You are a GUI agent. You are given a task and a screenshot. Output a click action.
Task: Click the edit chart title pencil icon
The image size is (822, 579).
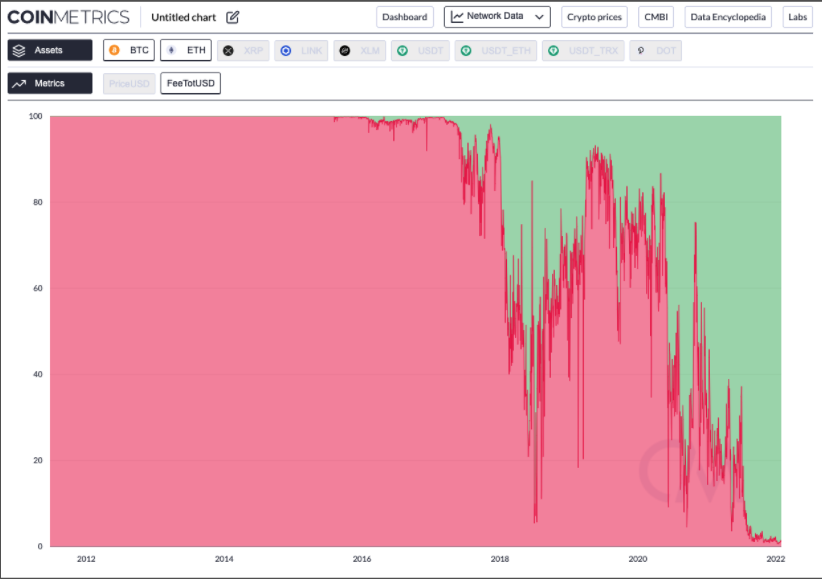[x=233, y=17]
